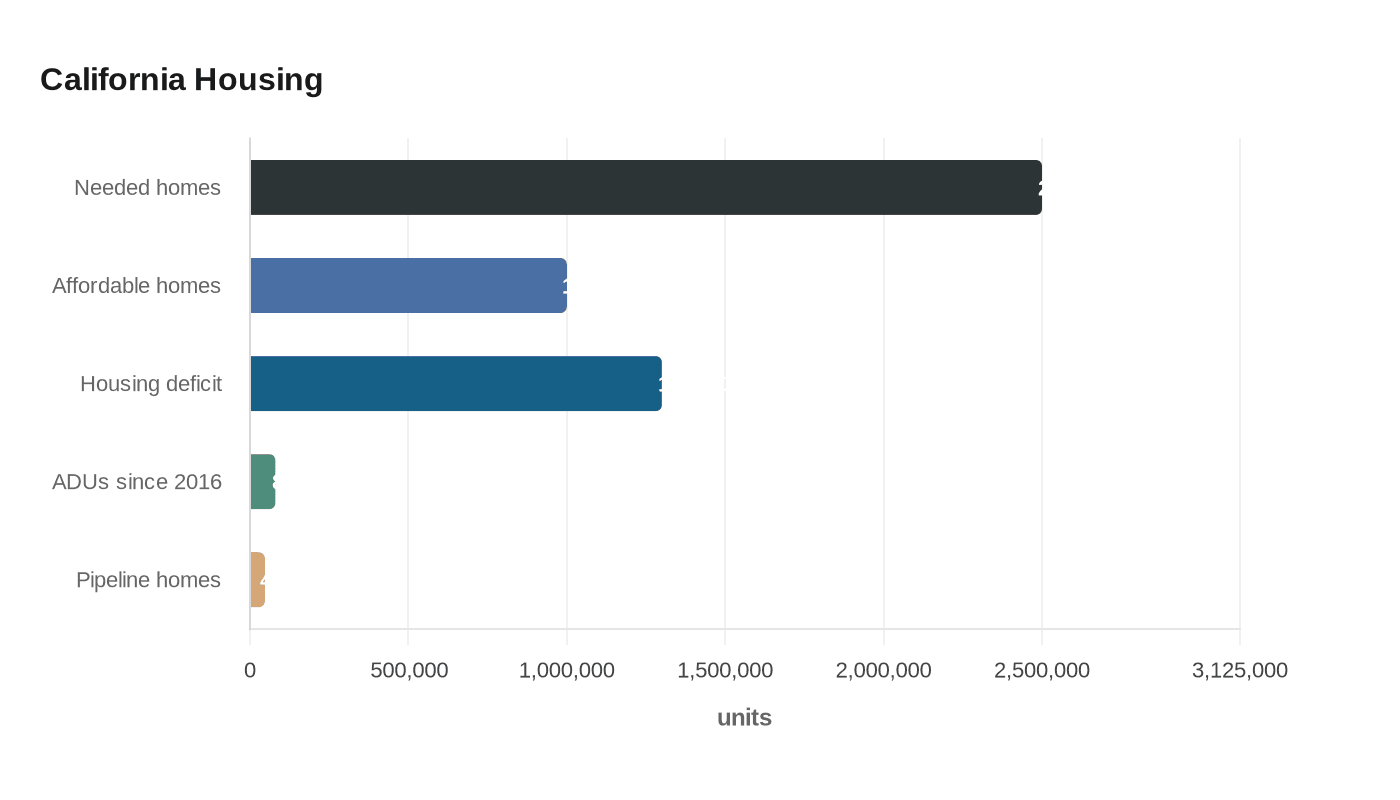Image resolution: width=1400 pixels, height=800 pixels.
Task: Click the blue Affordable homes bar
Action: (408, 285)
